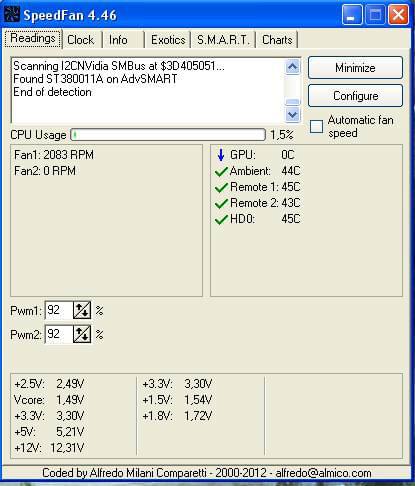Click the log scrollbar thumb
This screenshot has width=415, height=486.
tap(292, 102)
